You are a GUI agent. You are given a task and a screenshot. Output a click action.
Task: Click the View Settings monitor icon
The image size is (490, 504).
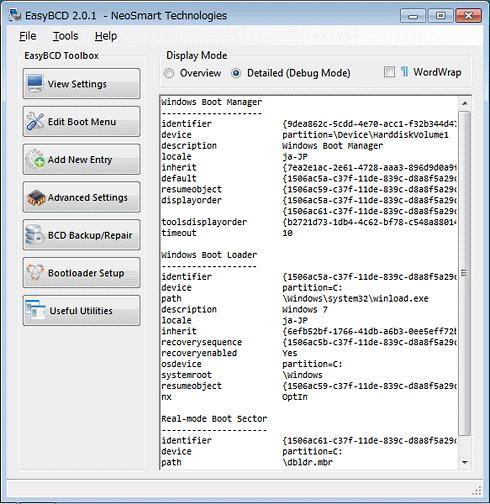point(35,84)
